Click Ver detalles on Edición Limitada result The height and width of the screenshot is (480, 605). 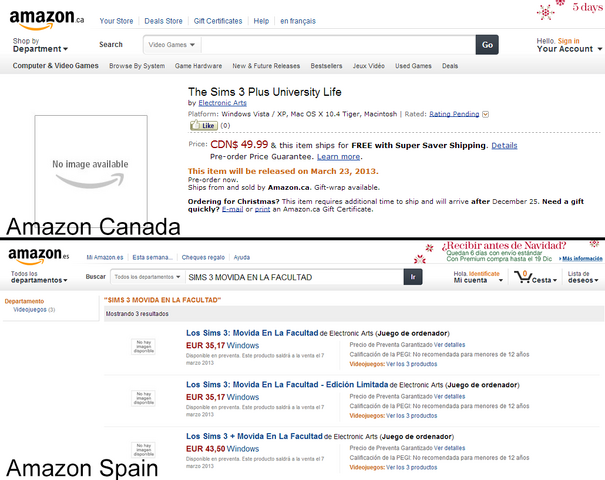(450, 396)
